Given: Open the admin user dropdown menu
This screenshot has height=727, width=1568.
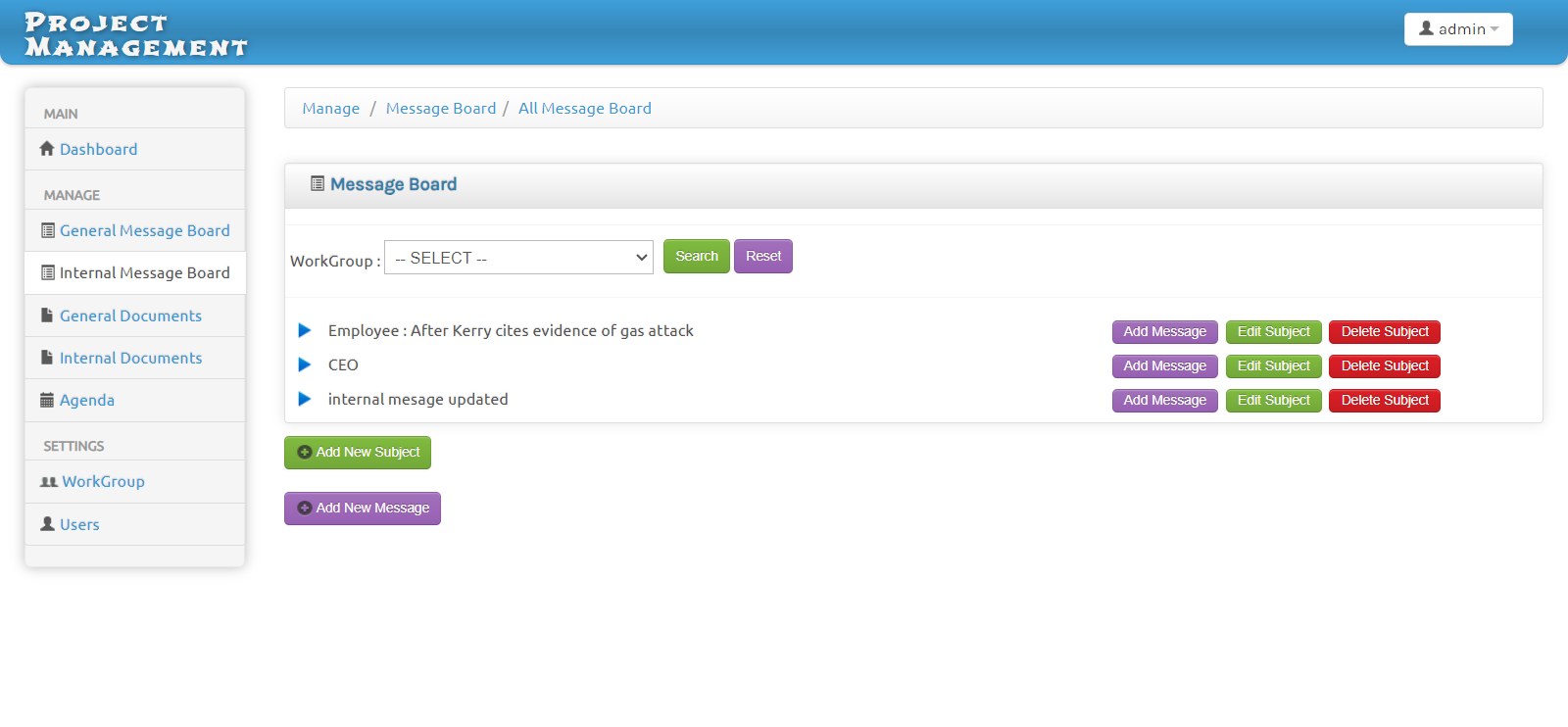Looking at the screenshot, I should [1458, 29].
